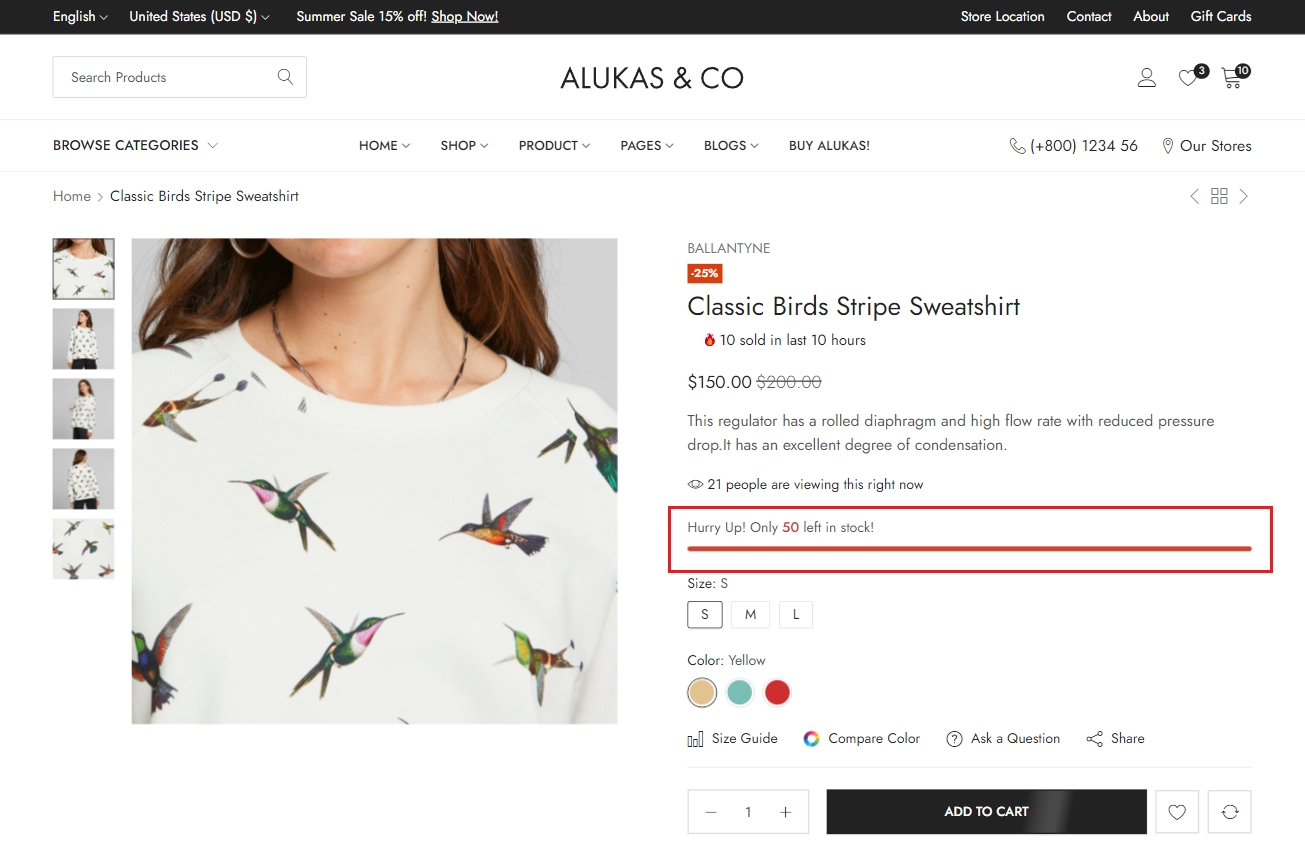Select size L option
Viewport: 1305px width, 849px height.
[x=796, y=614]
